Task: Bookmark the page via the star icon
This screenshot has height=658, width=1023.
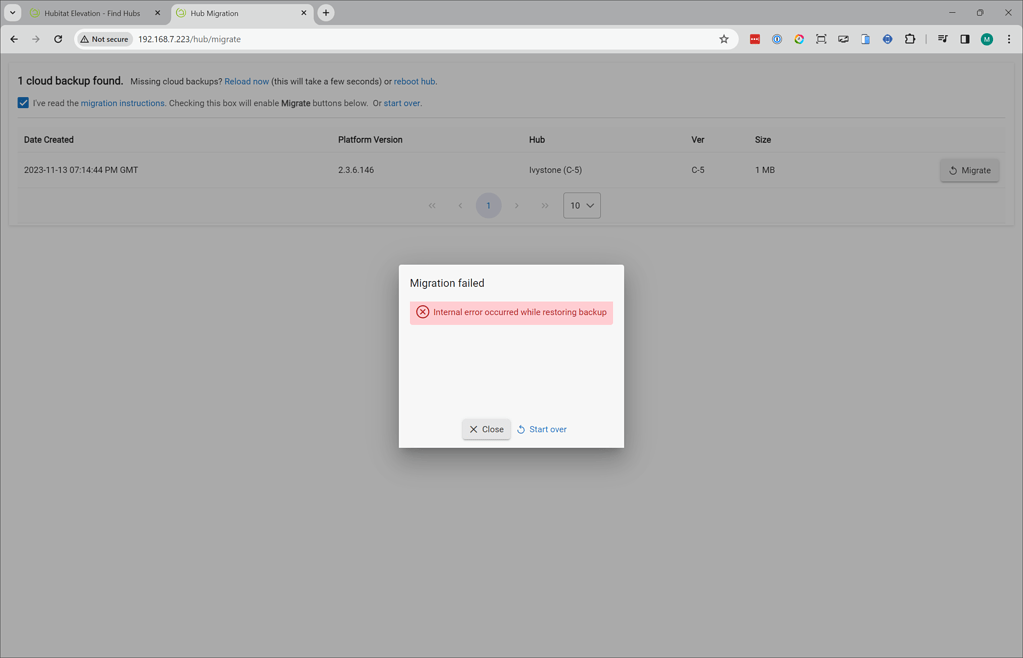Action: (724, 38)
